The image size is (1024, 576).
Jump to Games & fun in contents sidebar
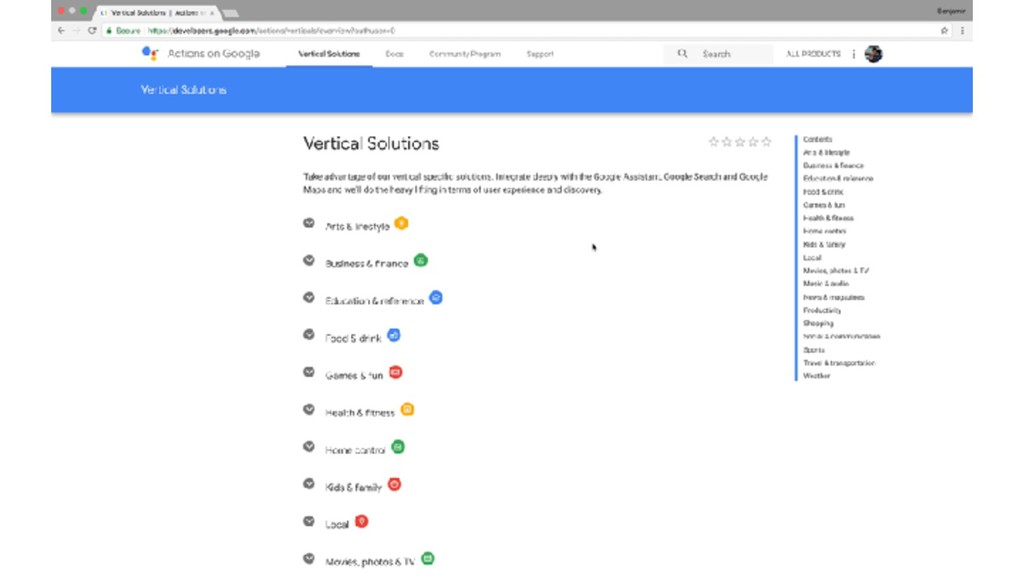824,205
